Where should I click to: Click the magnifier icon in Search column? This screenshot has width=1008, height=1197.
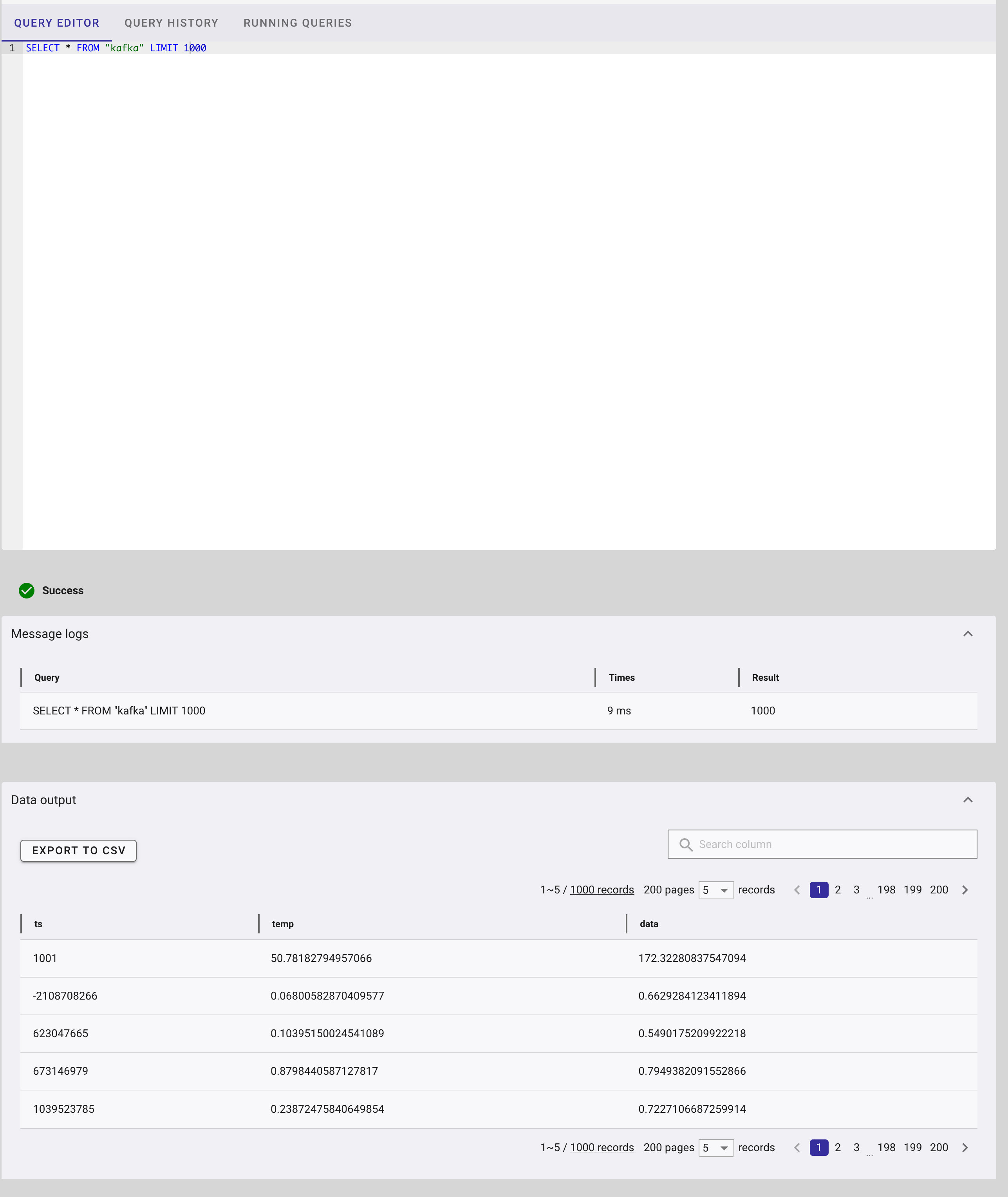[686, 844]
